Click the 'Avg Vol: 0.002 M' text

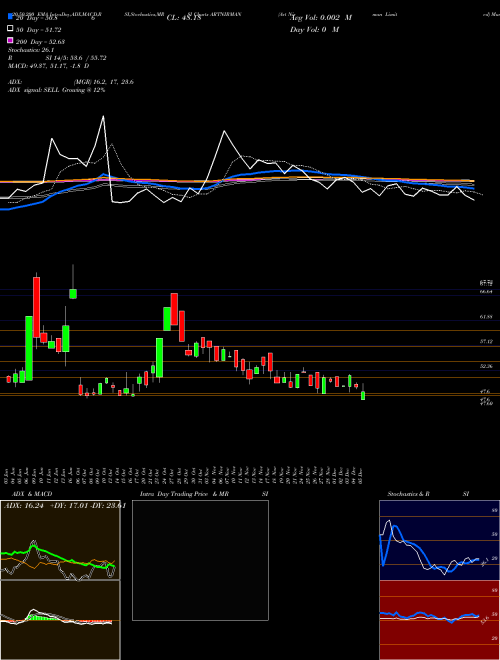pyautogui.click(x=322, y=18)
